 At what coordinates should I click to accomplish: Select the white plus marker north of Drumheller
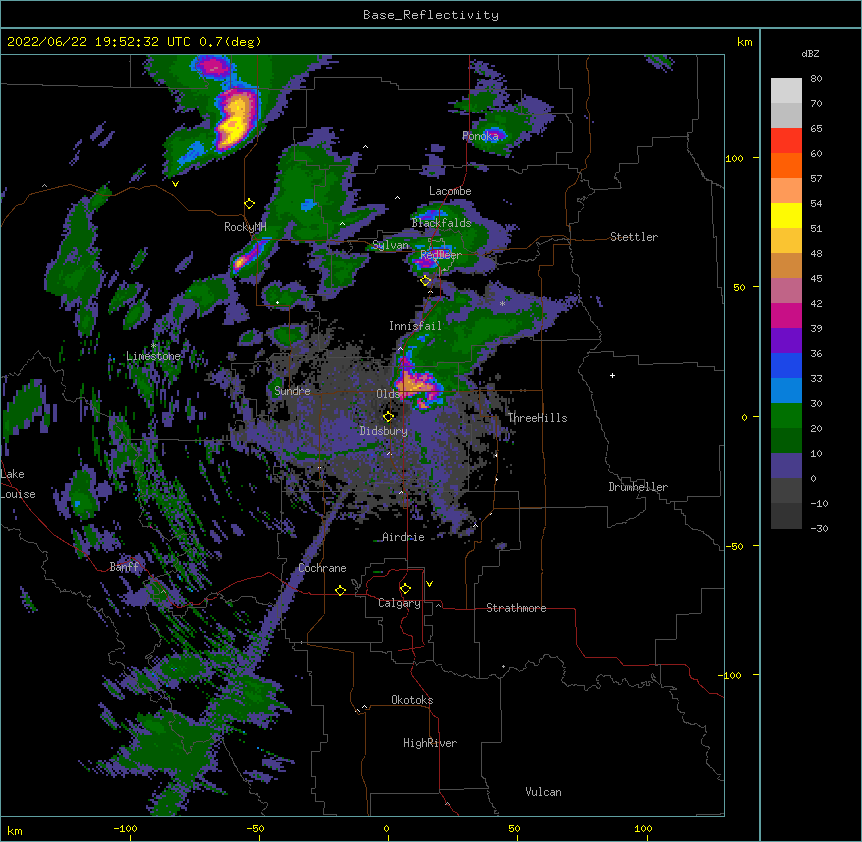[x=612, y=375]
